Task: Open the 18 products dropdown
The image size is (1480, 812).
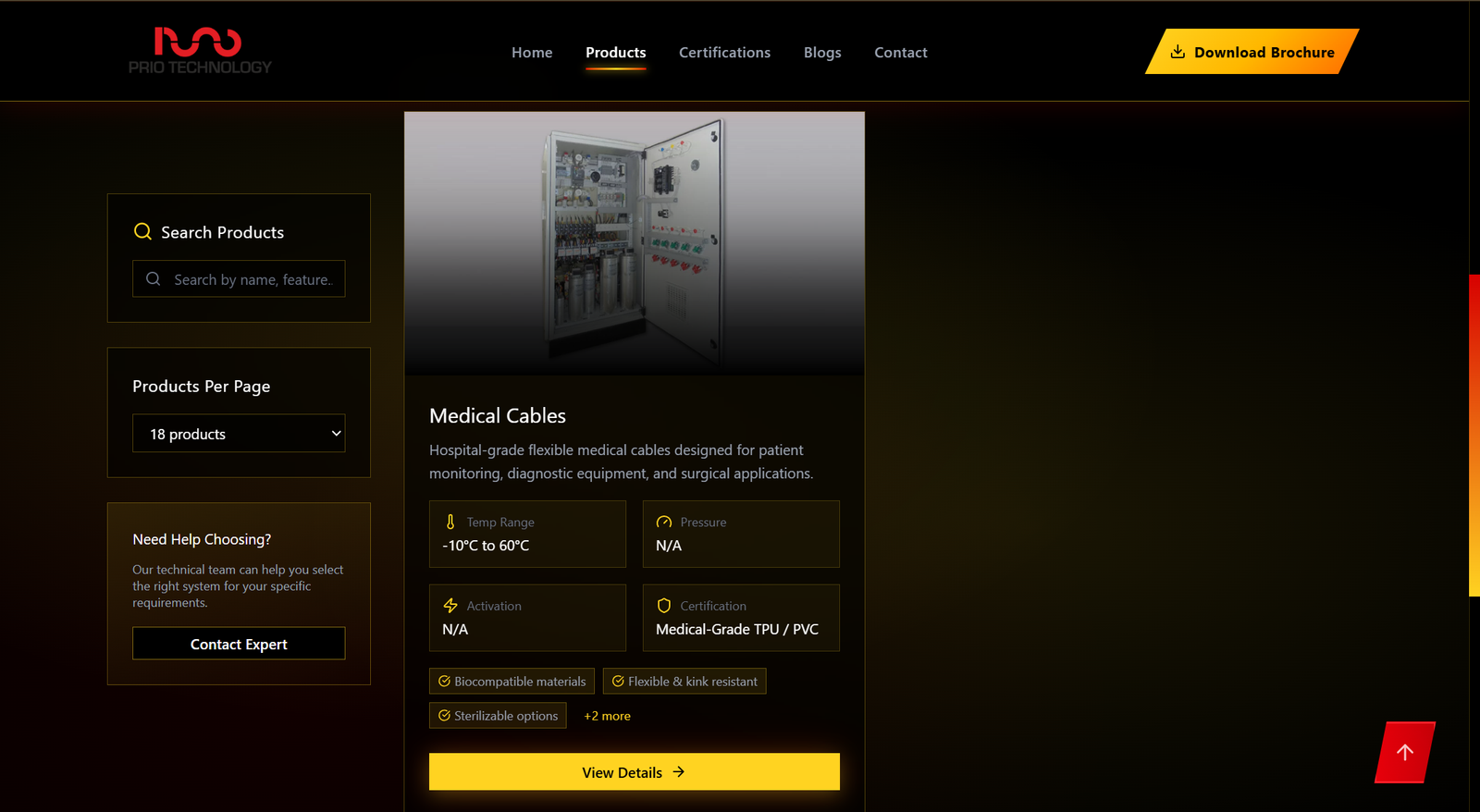Action: 239,434
